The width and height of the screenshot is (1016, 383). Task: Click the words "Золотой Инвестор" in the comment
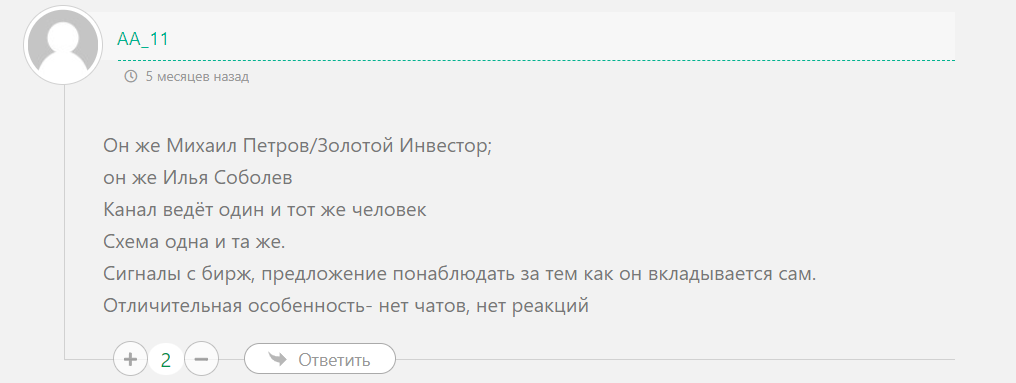pos(406,146)
